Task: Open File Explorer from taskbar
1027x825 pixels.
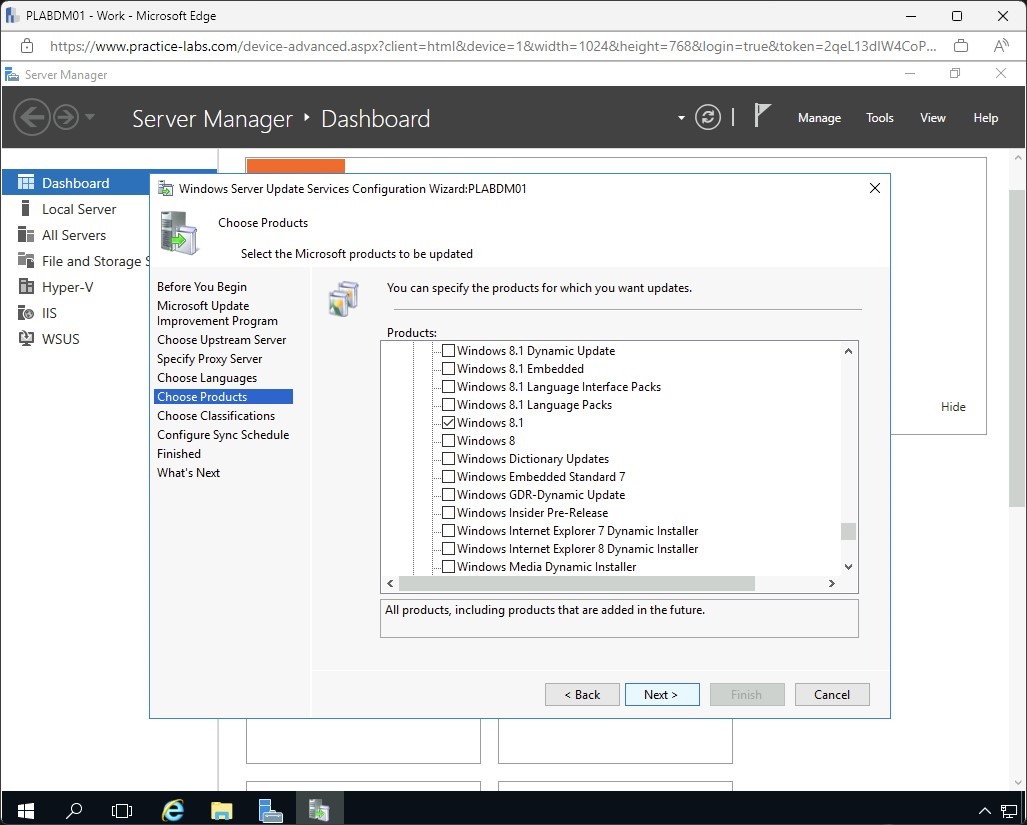Action: [x=221, y=811]
